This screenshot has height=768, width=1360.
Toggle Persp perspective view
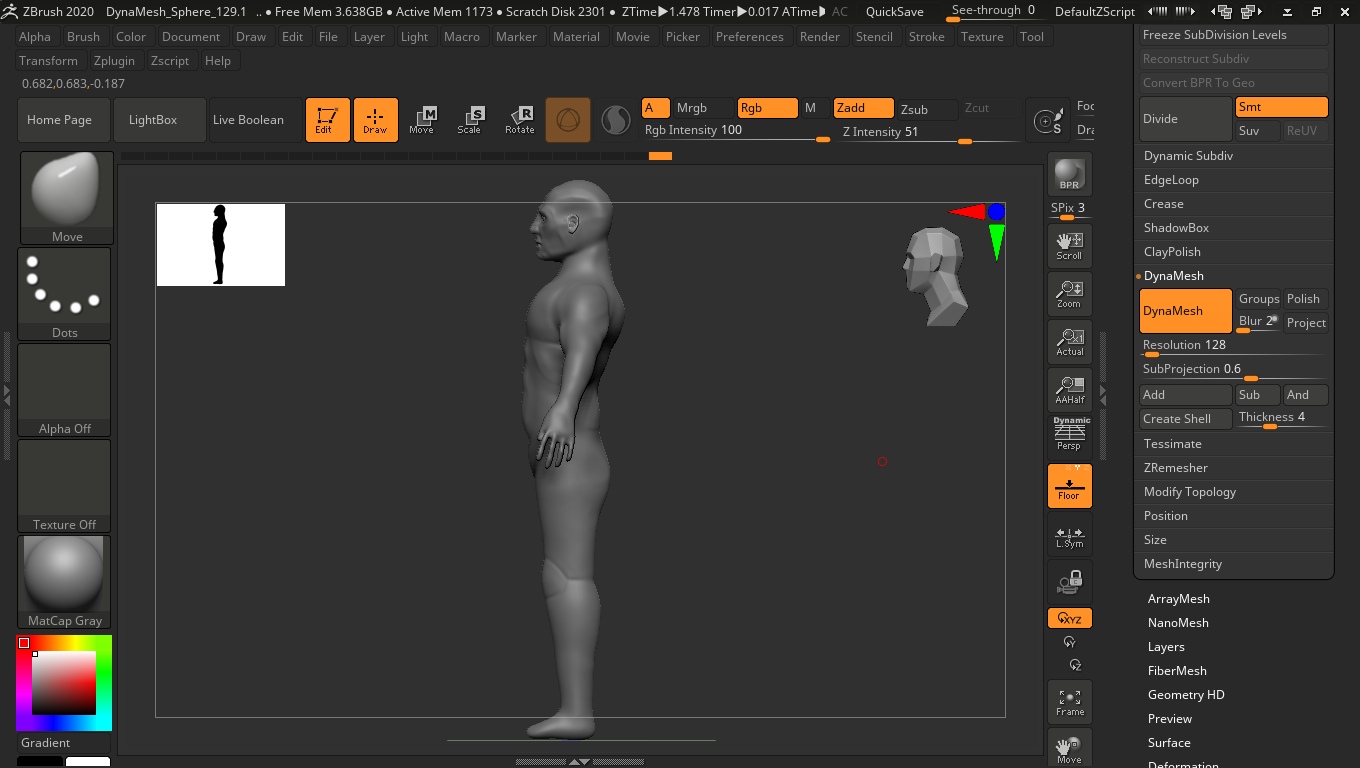(x=1069, y=435)
